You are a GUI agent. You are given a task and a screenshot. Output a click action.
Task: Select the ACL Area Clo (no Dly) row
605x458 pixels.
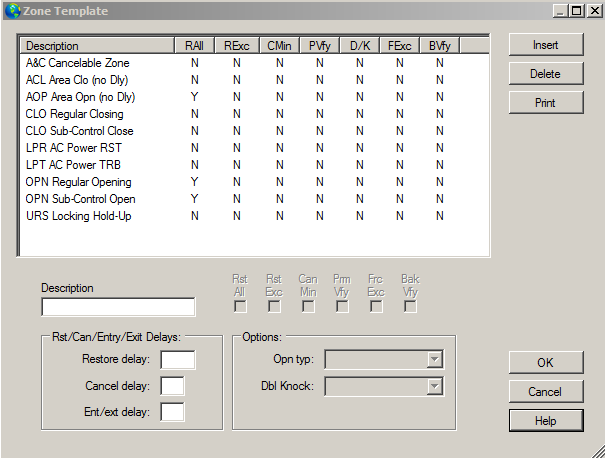pos(255,80)
